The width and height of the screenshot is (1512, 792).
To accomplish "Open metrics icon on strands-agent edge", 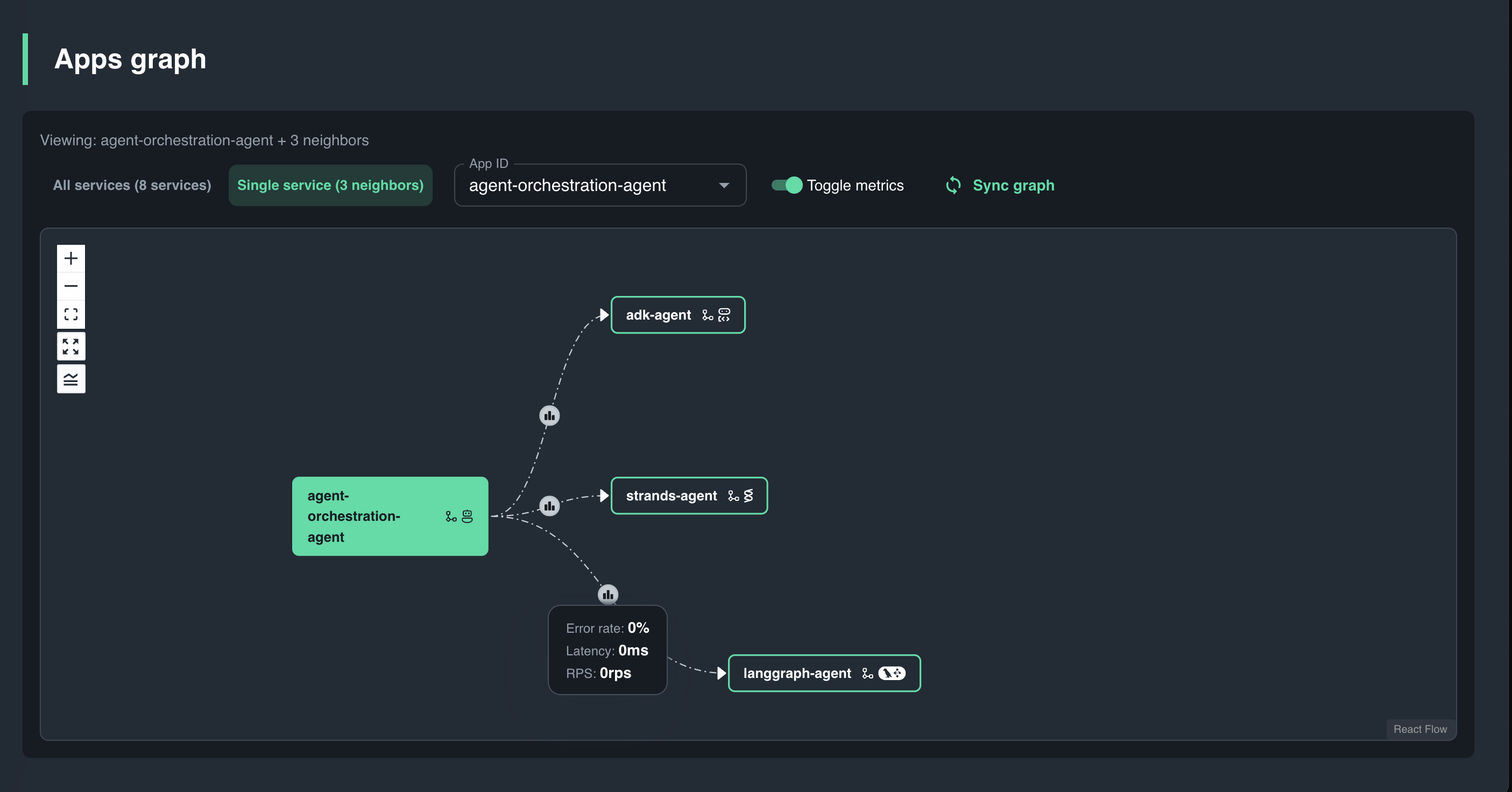I will pyautogui.click(x=549, y=506).
